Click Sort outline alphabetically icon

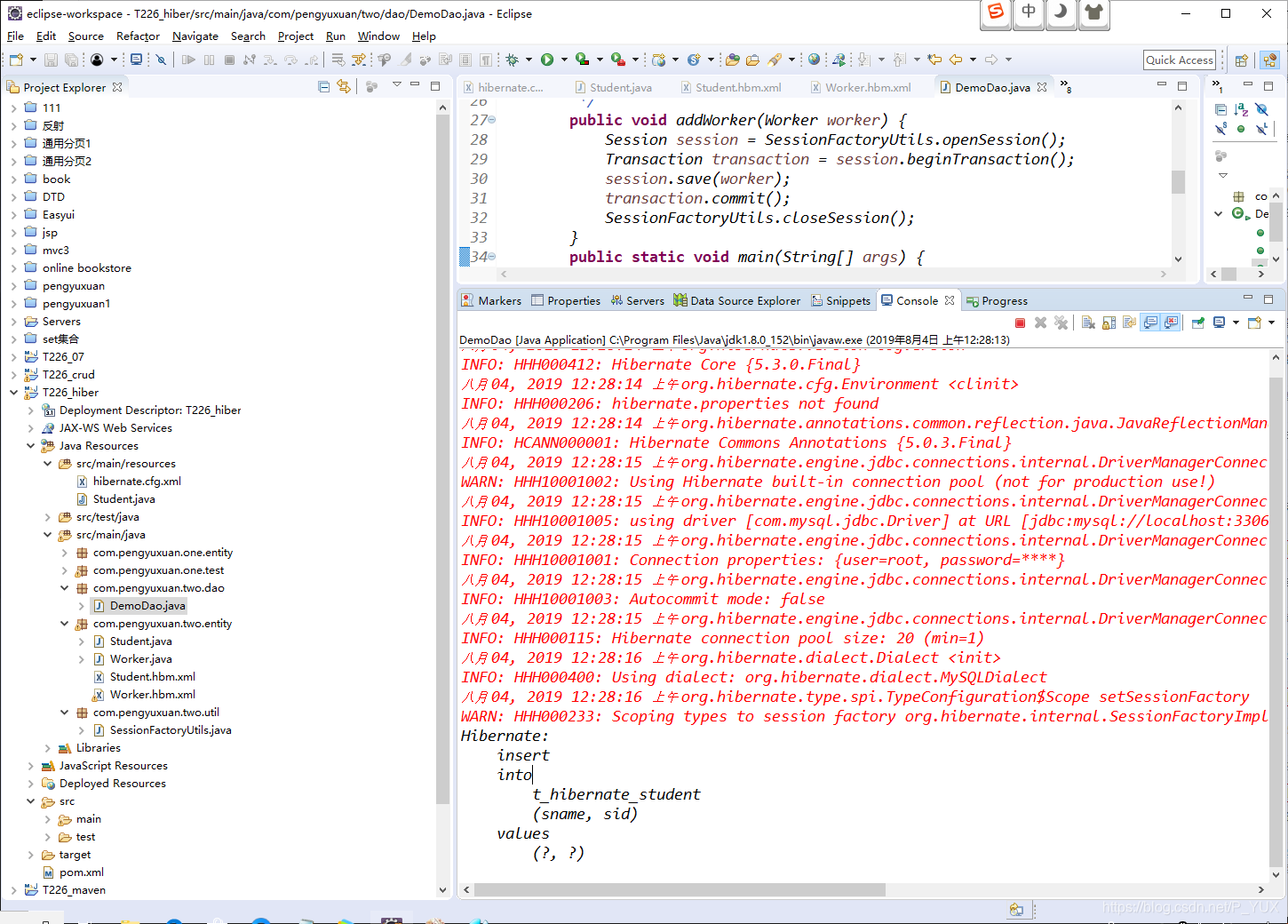(x=1241, y=109)
